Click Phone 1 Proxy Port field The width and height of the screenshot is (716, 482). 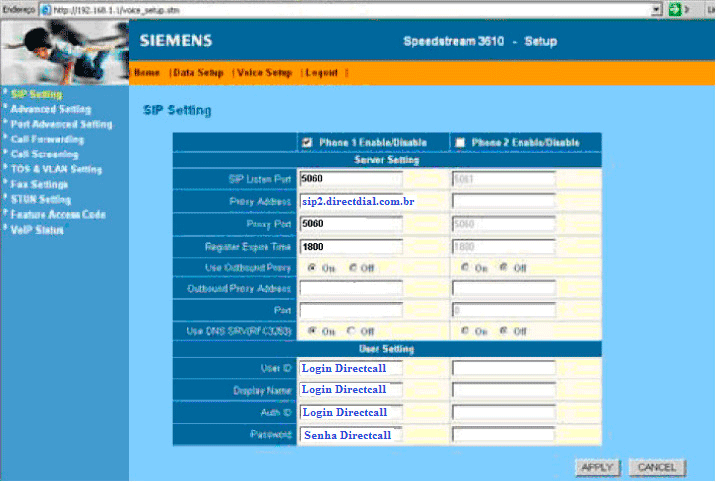(351, 224)
